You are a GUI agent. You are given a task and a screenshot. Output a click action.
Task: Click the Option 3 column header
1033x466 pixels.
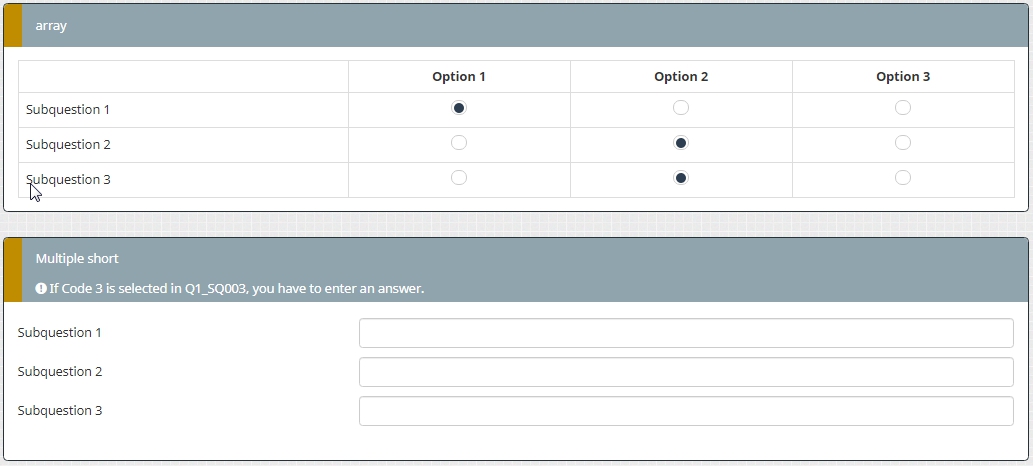pos(903,77)
